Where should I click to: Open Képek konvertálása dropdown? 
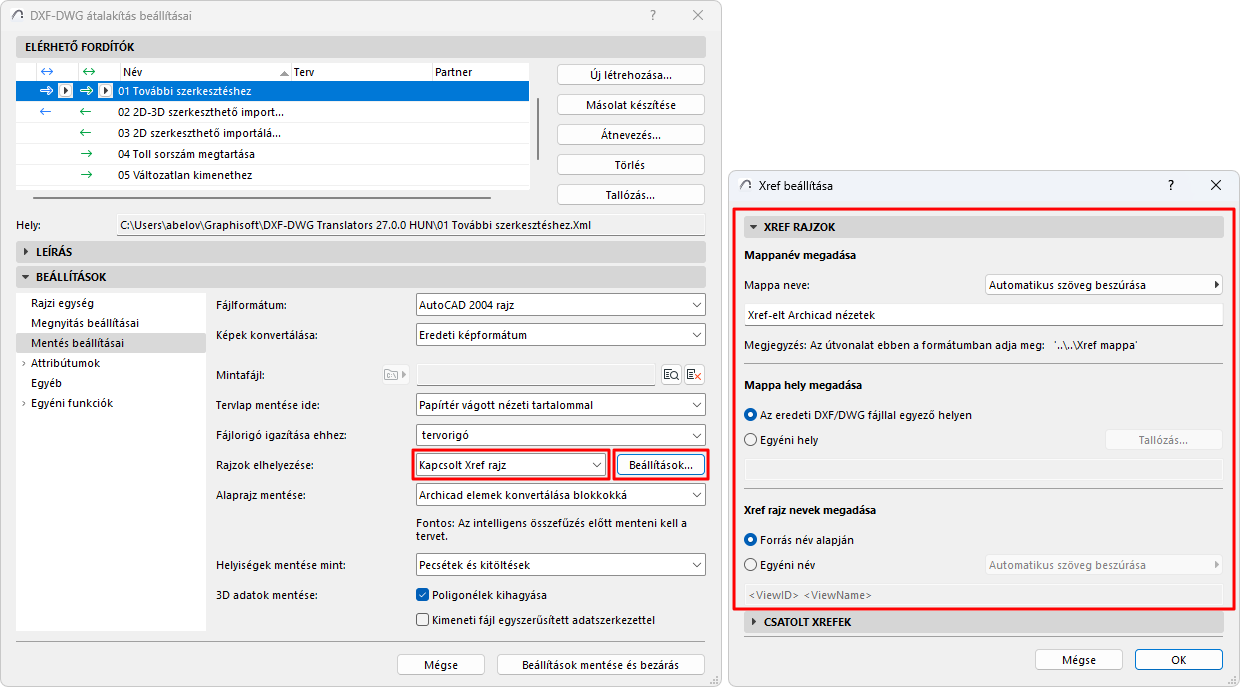[561, 335]
